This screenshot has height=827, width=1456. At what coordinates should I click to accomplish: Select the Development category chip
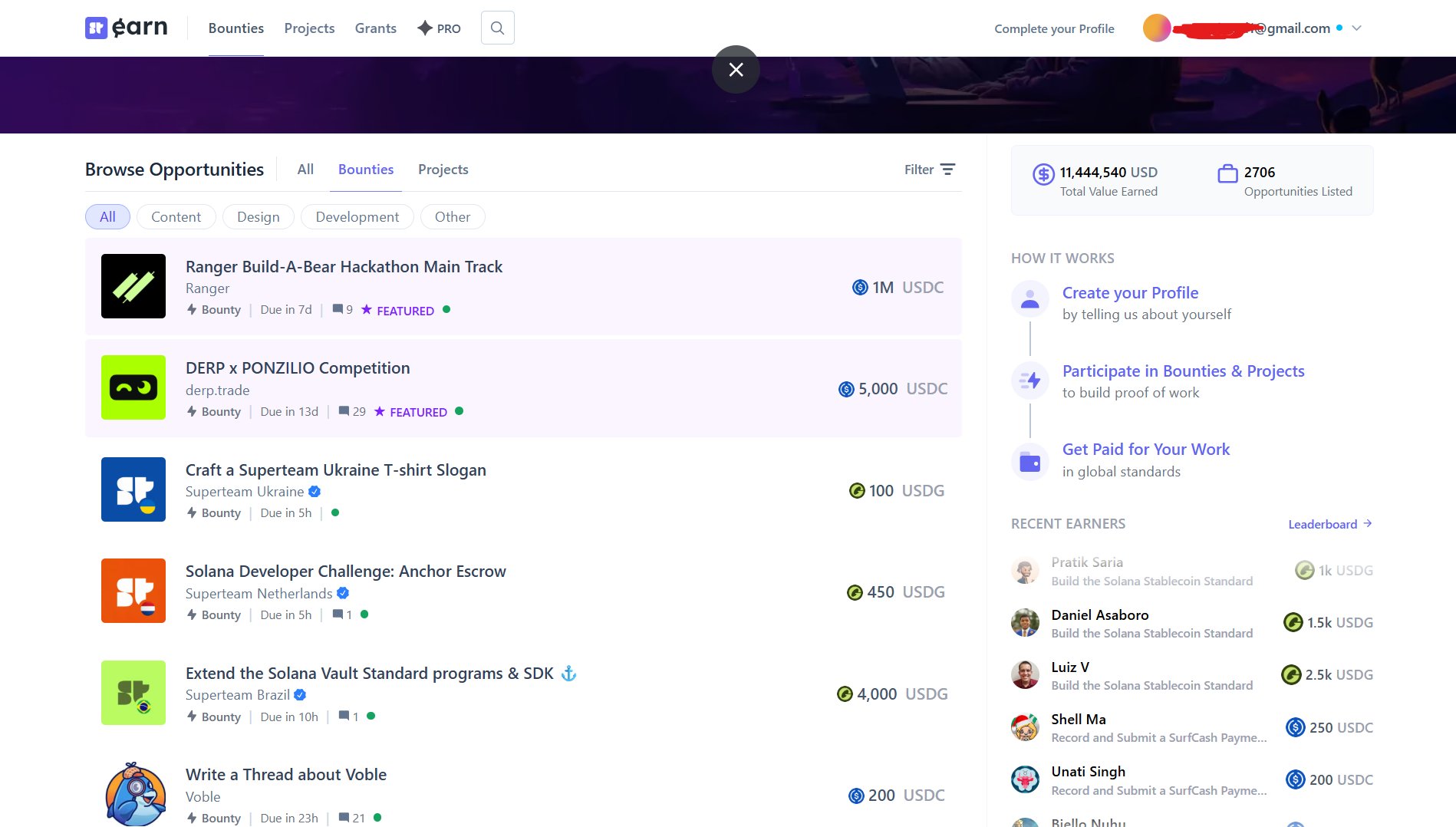357,217
